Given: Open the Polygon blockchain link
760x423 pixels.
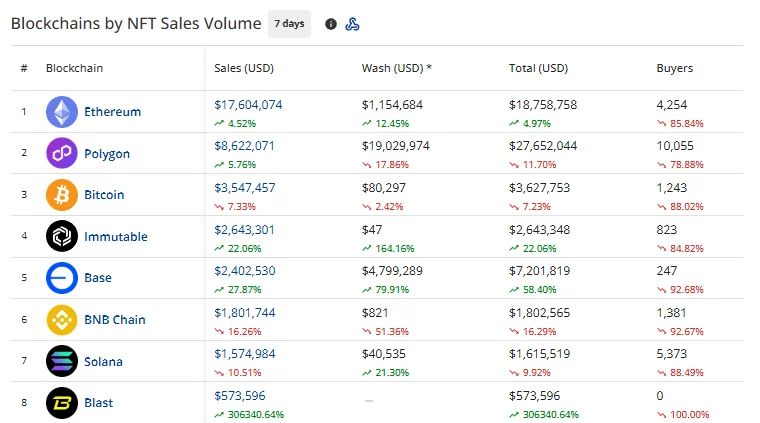Looking at the screenshot, I should tap(107, 154).
